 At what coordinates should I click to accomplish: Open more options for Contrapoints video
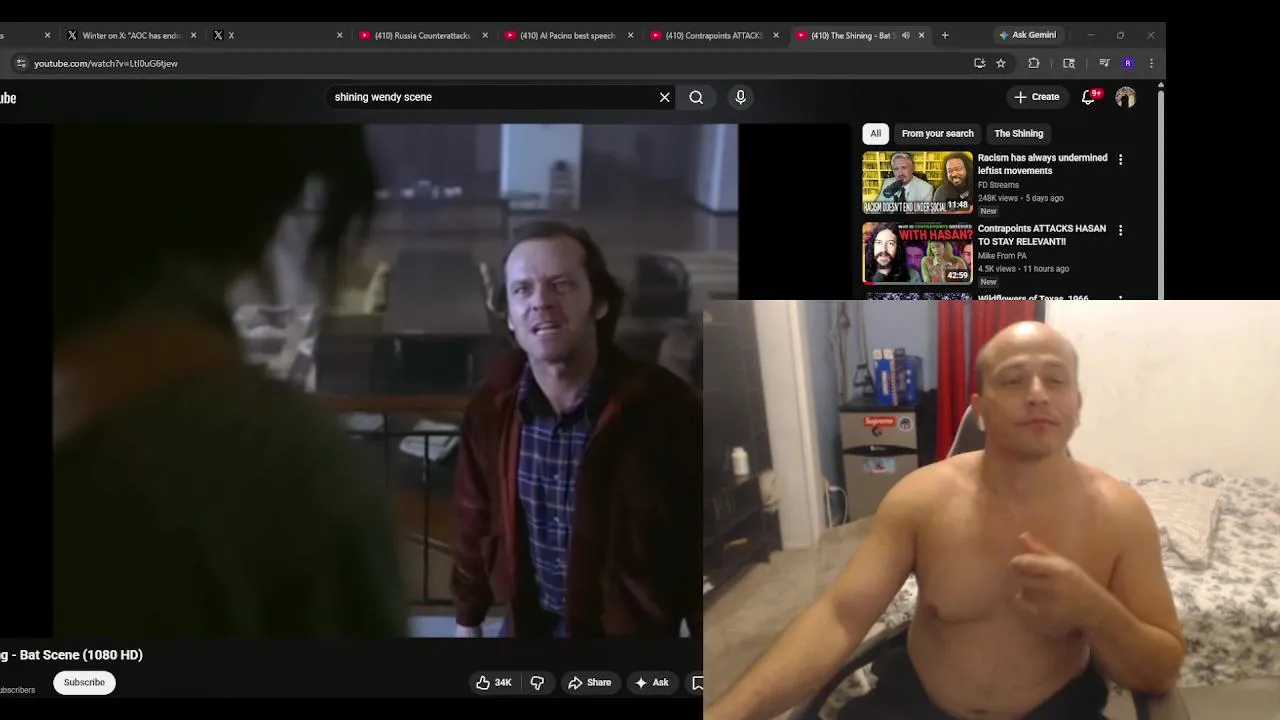click(x=1120, y=230)
